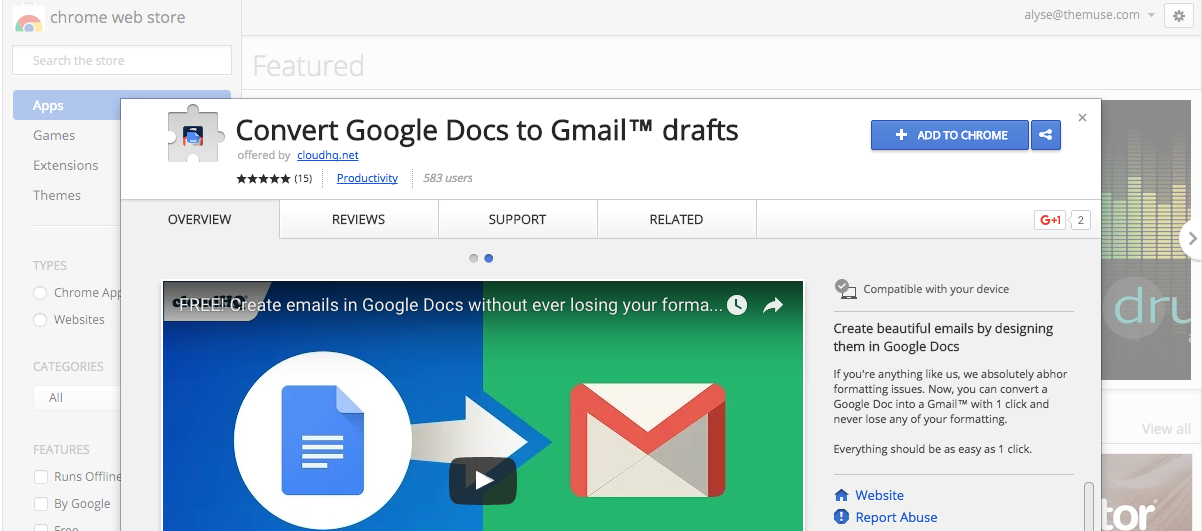Screen dimensions: 1202x531
Task: Select the Websites radio button
Action: tap(40, 320)
